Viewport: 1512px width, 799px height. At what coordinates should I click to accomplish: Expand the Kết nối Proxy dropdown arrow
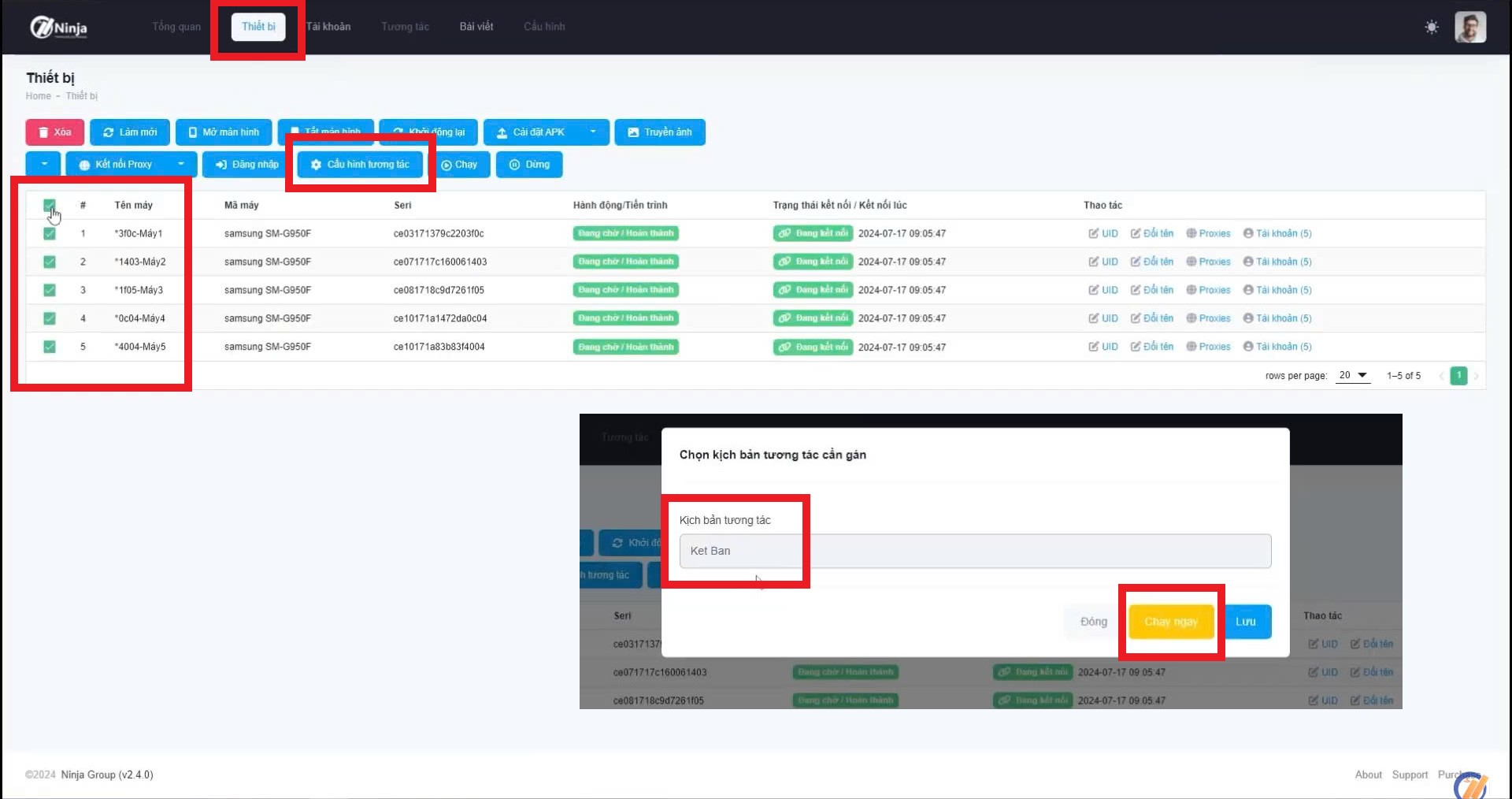pyautogui.click(x=181, y=165)
